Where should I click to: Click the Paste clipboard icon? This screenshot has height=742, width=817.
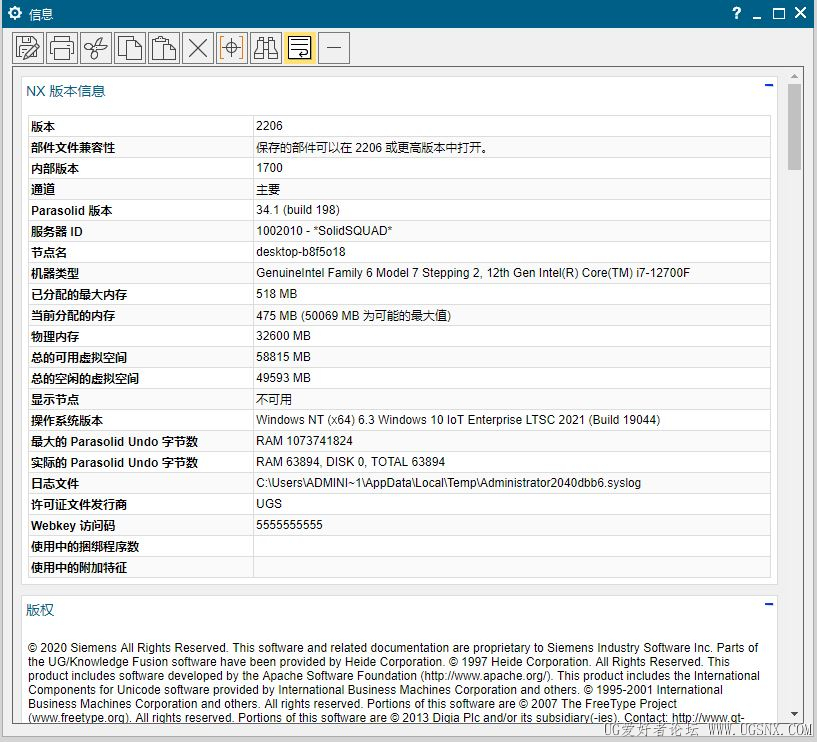point(164,48)
